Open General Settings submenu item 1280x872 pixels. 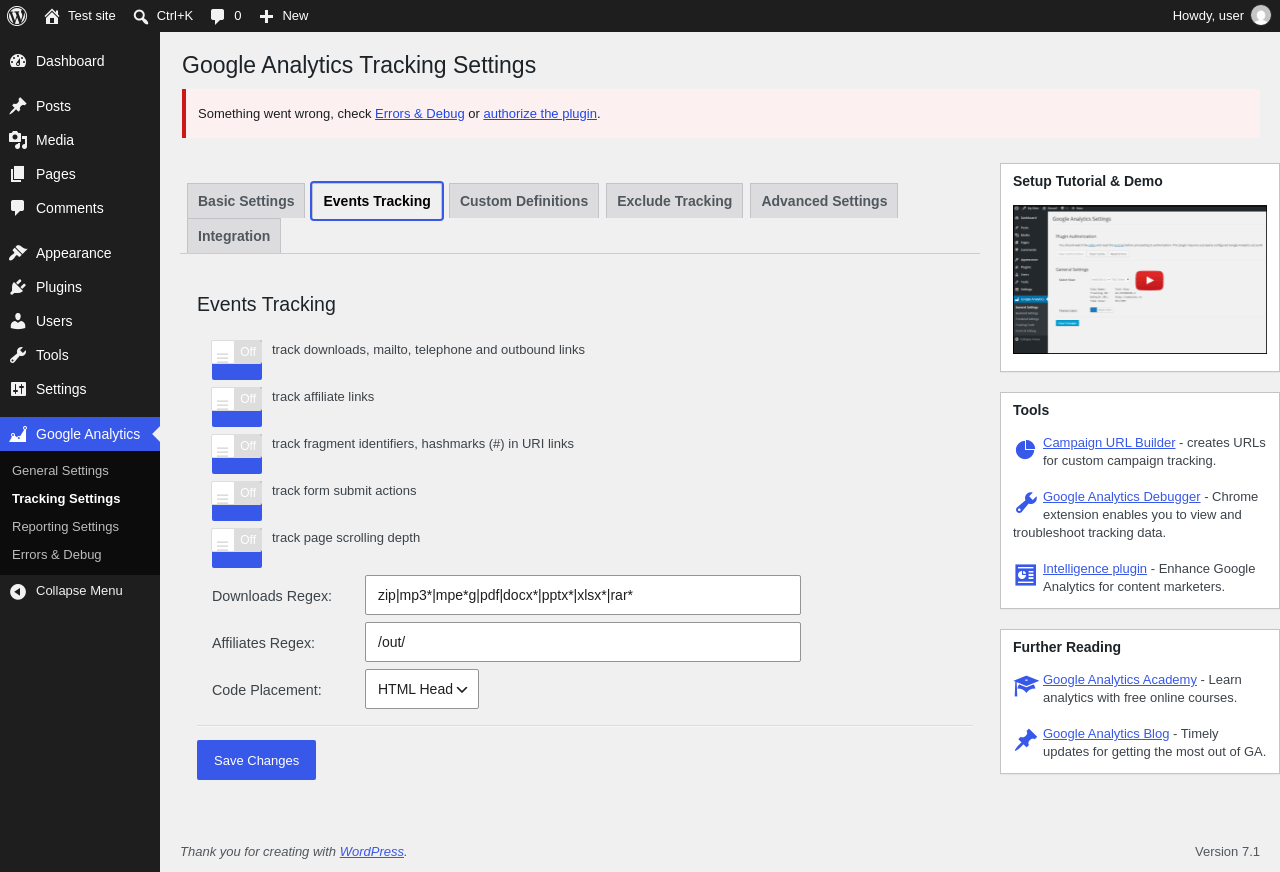(x=60, y=470)
